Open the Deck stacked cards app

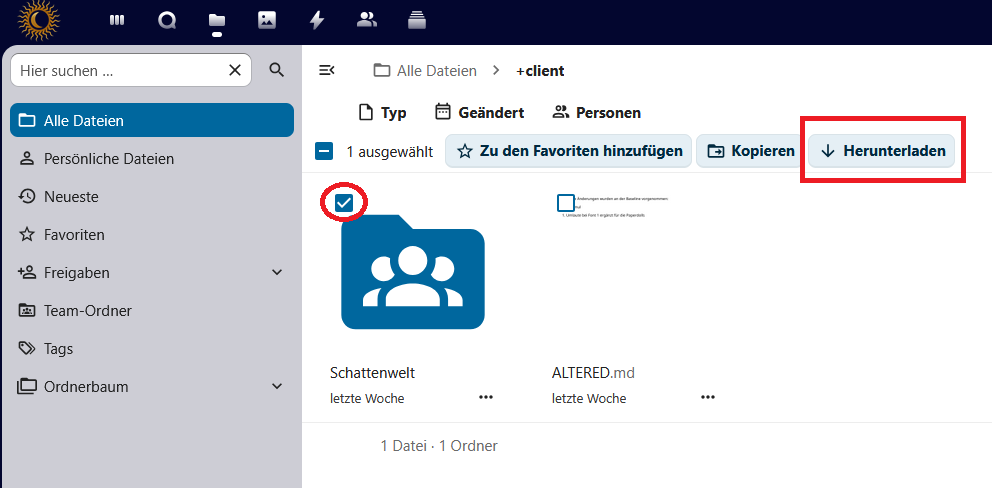[x=417, y=19]
